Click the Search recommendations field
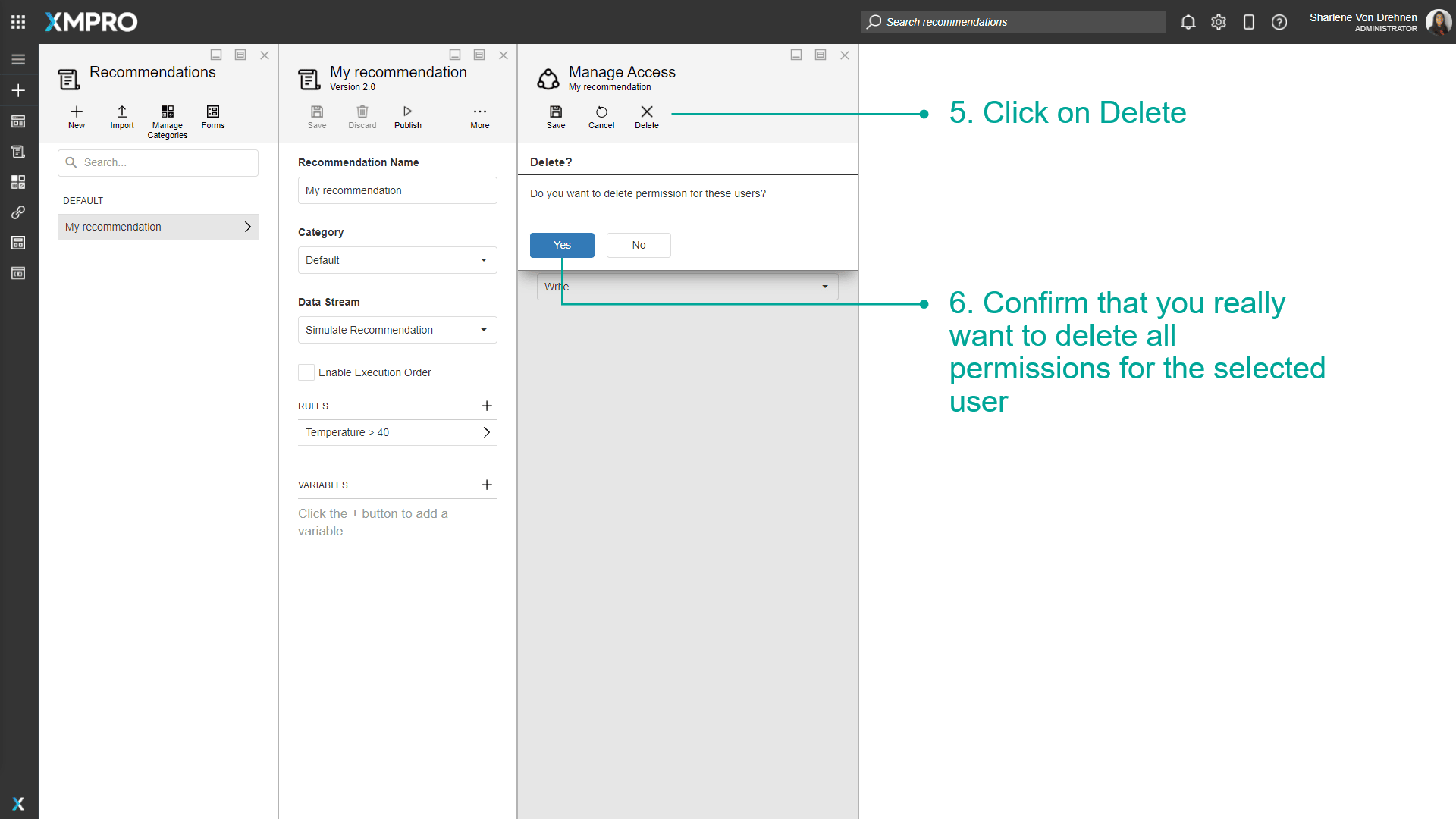The image size is (1456, 819). pyautogui.click(x=1012, y=22)
